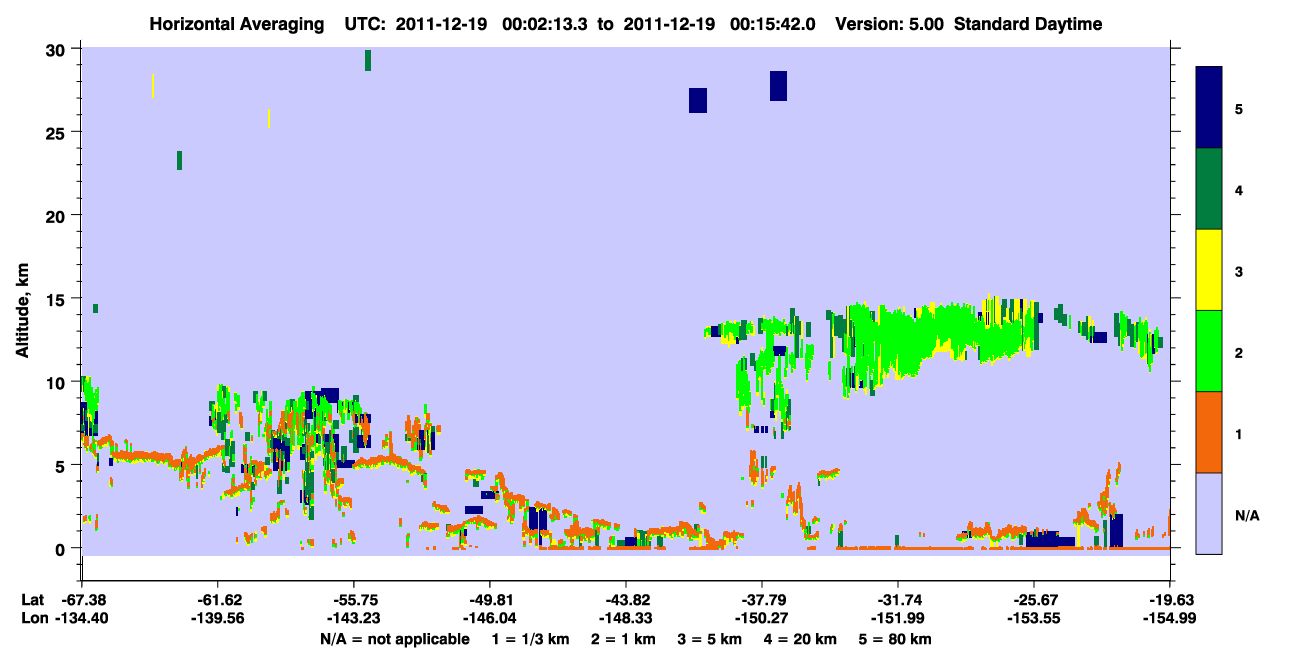This screenshot has width=1300, height=667.
Task: Click longitude value -151.99
Action: [898, 618]
